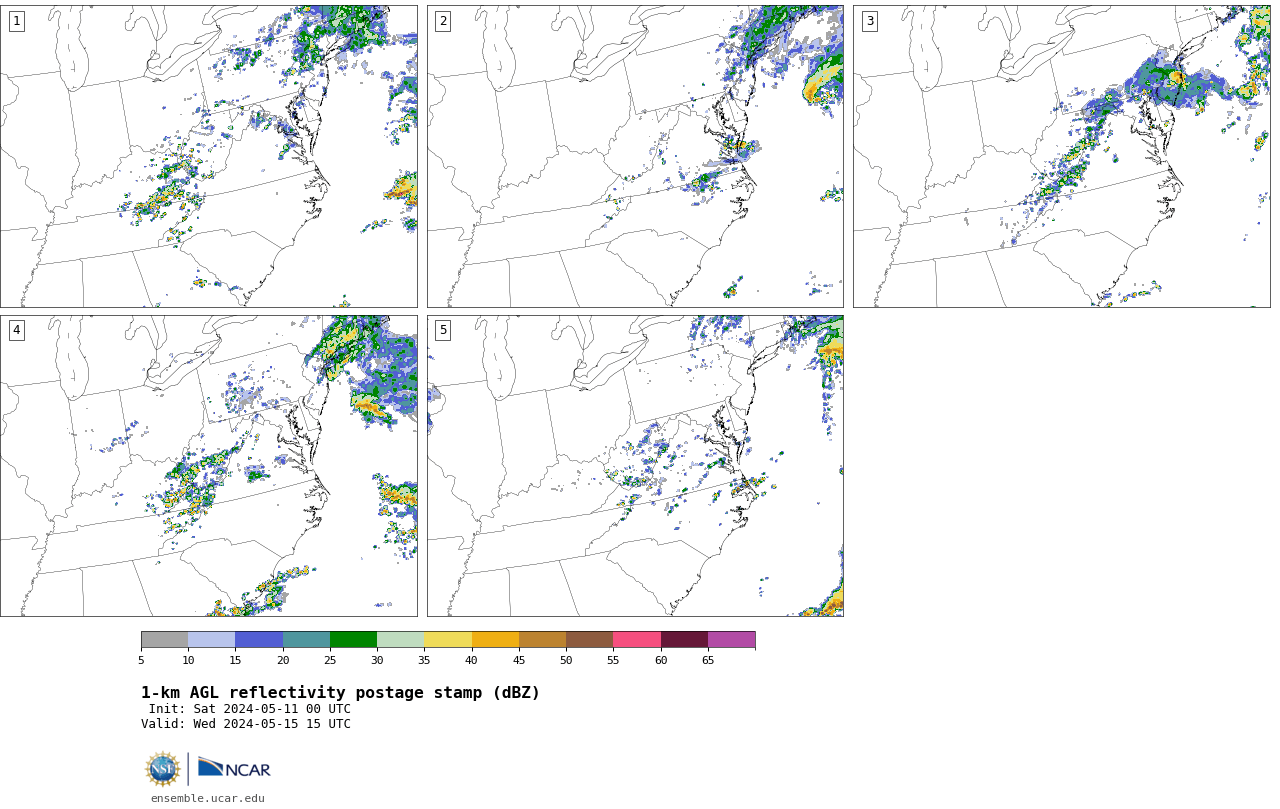Click the tan-brown 45-50 dBZ swatch
The width and height of the screenshot is (1280, 809).
point(542,640)
